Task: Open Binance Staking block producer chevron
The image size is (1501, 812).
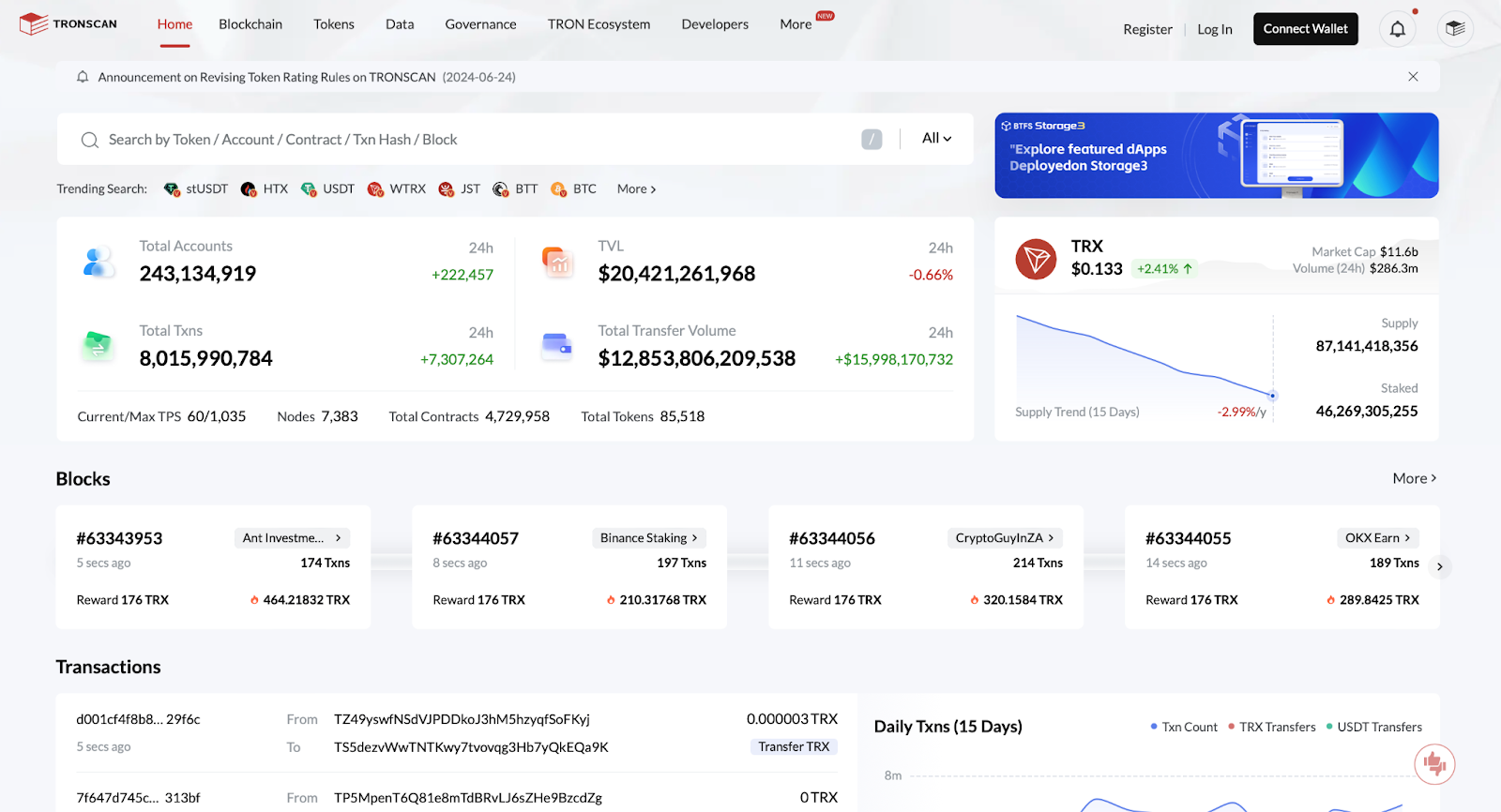Action: coord(694,538)
